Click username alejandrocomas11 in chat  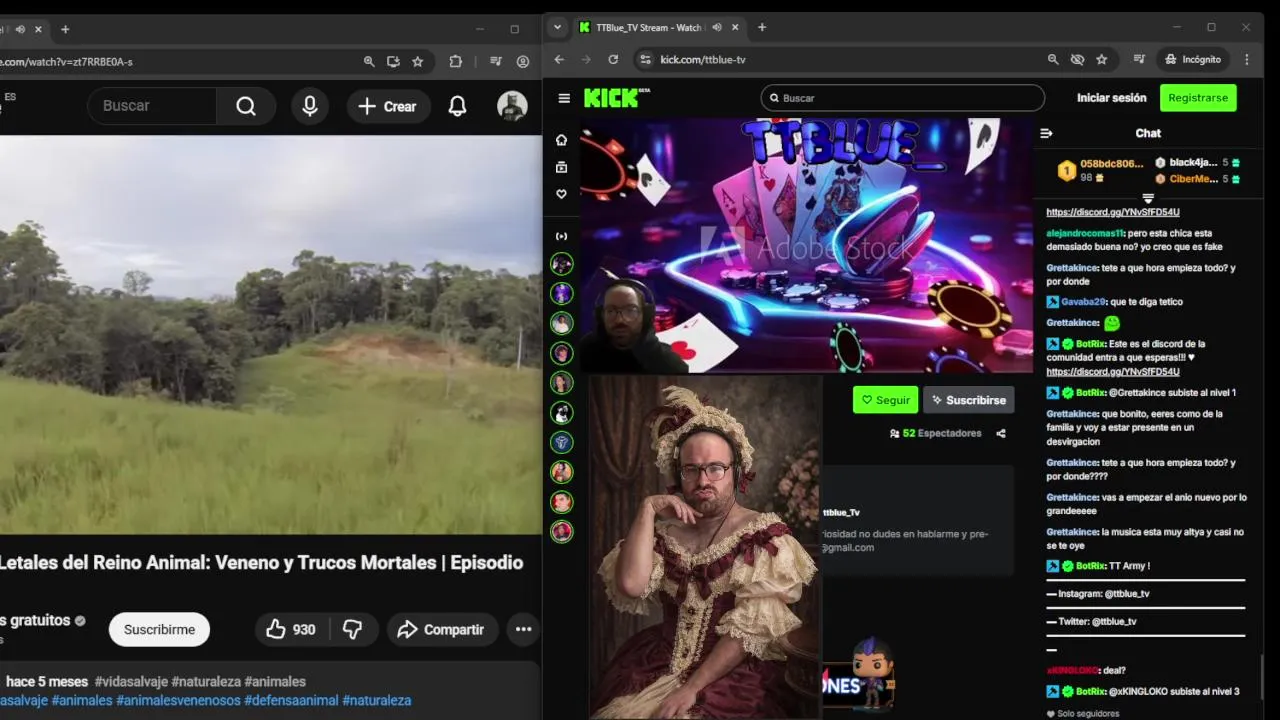[x=1085, y=233]
